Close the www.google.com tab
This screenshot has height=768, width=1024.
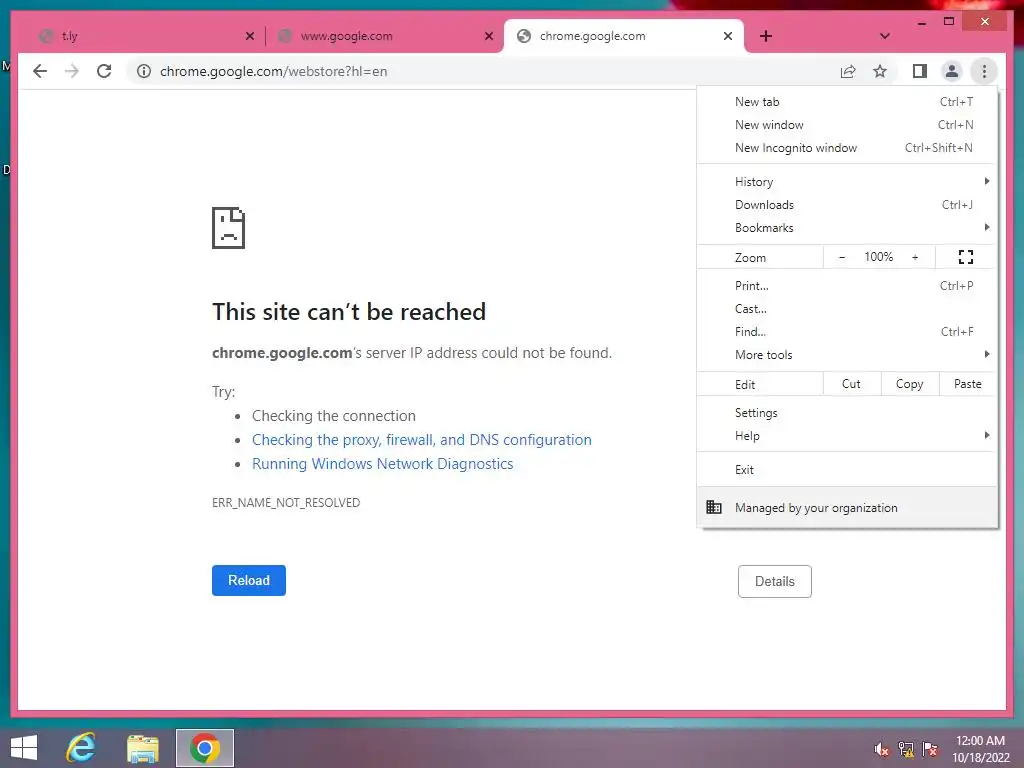(488, 36)
